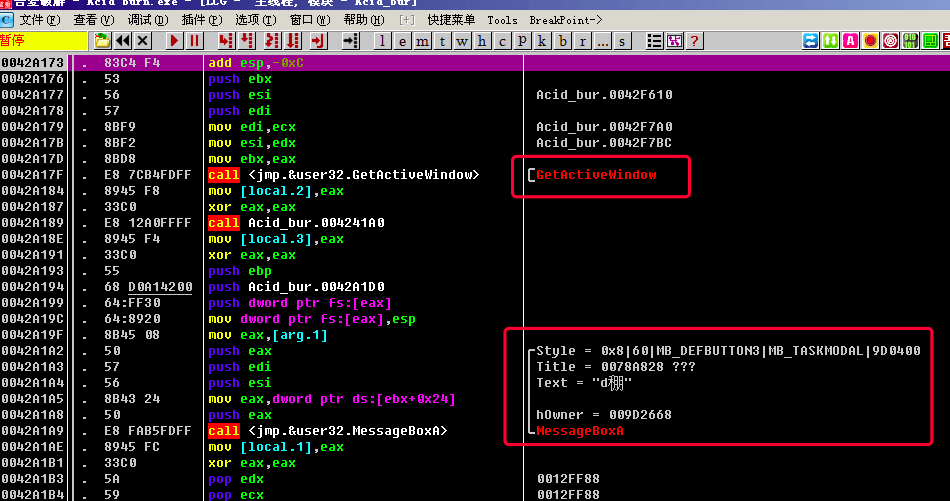Image resolution: width=950 pixels, height=501 pixels.
Task: Click the green up-down arrows plugin icon
Action: (x=830, y=41)
